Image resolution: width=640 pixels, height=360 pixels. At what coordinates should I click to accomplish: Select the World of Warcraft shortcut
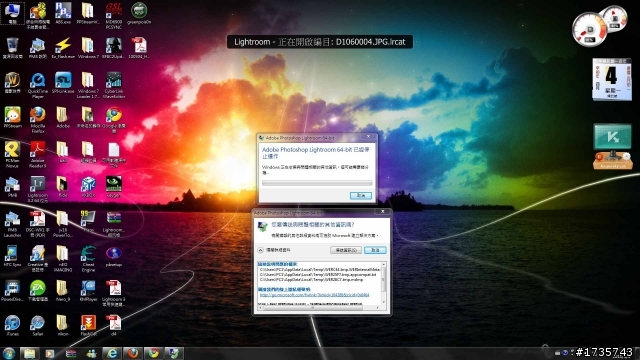tap(12, 83)
